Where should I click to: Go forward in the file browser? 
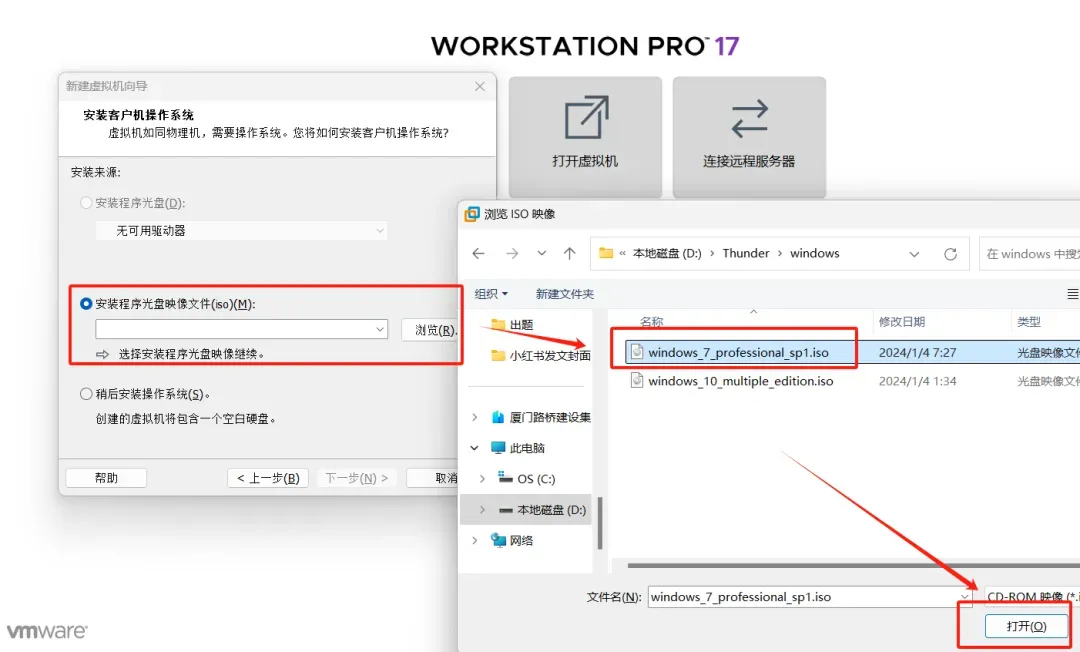pos(512,253)
